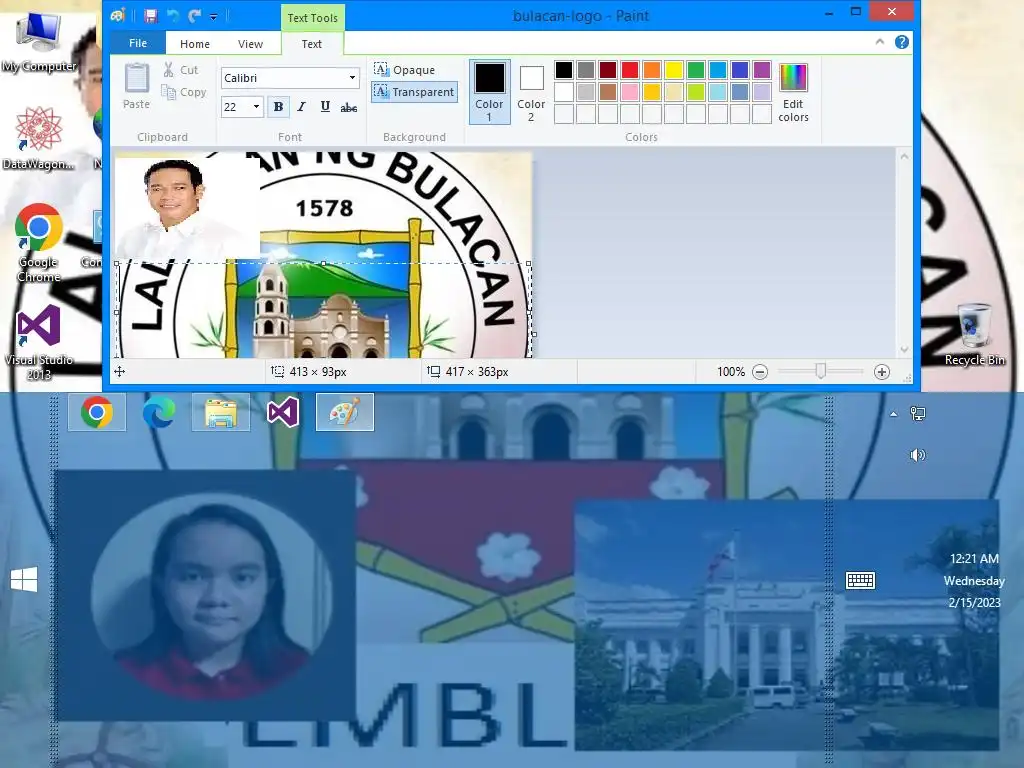Image resolution: width=1024 pixels, height=768 pixels.
Task: Switch to the Home ribbon tab
Action: tap(195, 44)
